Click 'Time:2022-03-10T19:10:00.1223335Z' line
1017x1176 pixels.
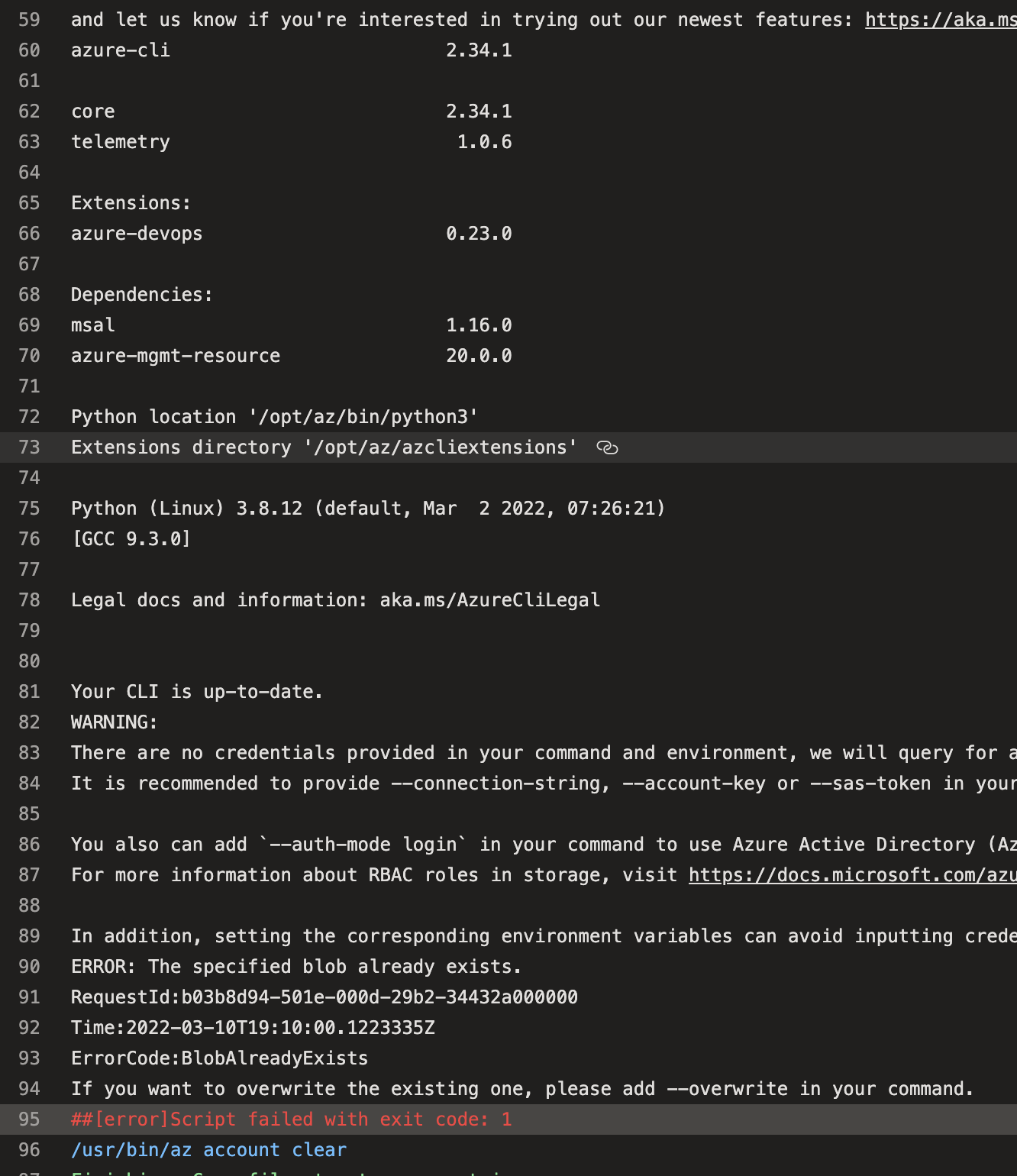[x=253, y=1028]
